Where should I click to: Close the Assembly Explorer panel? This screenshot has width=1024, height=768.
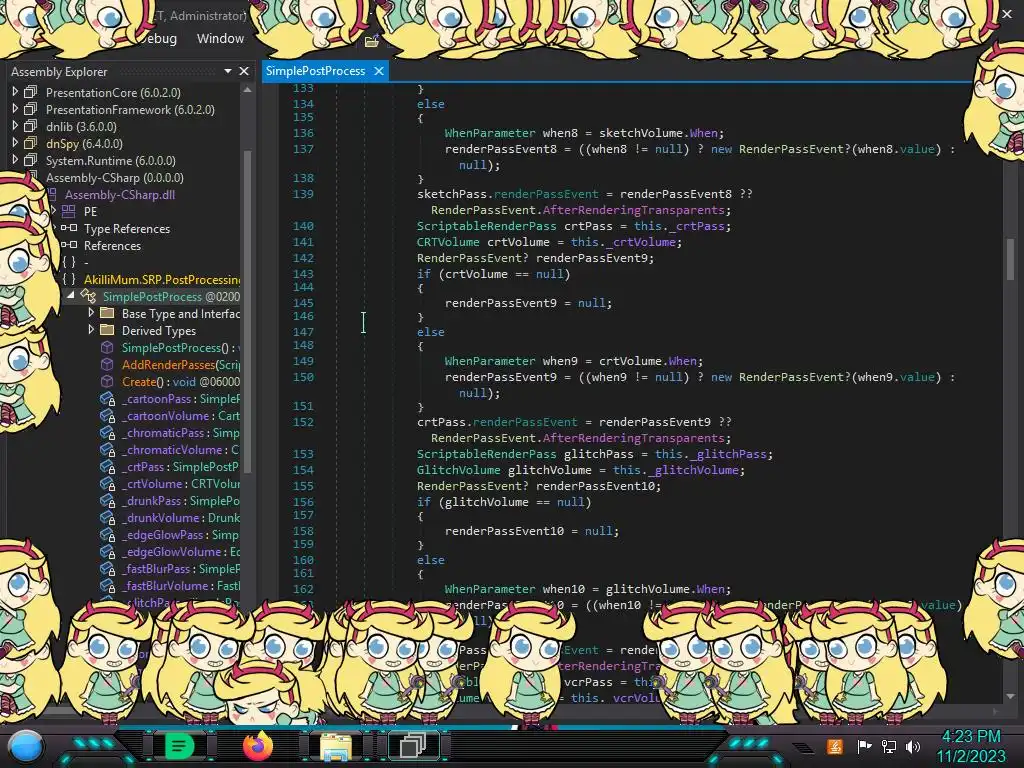coord(244,71)
